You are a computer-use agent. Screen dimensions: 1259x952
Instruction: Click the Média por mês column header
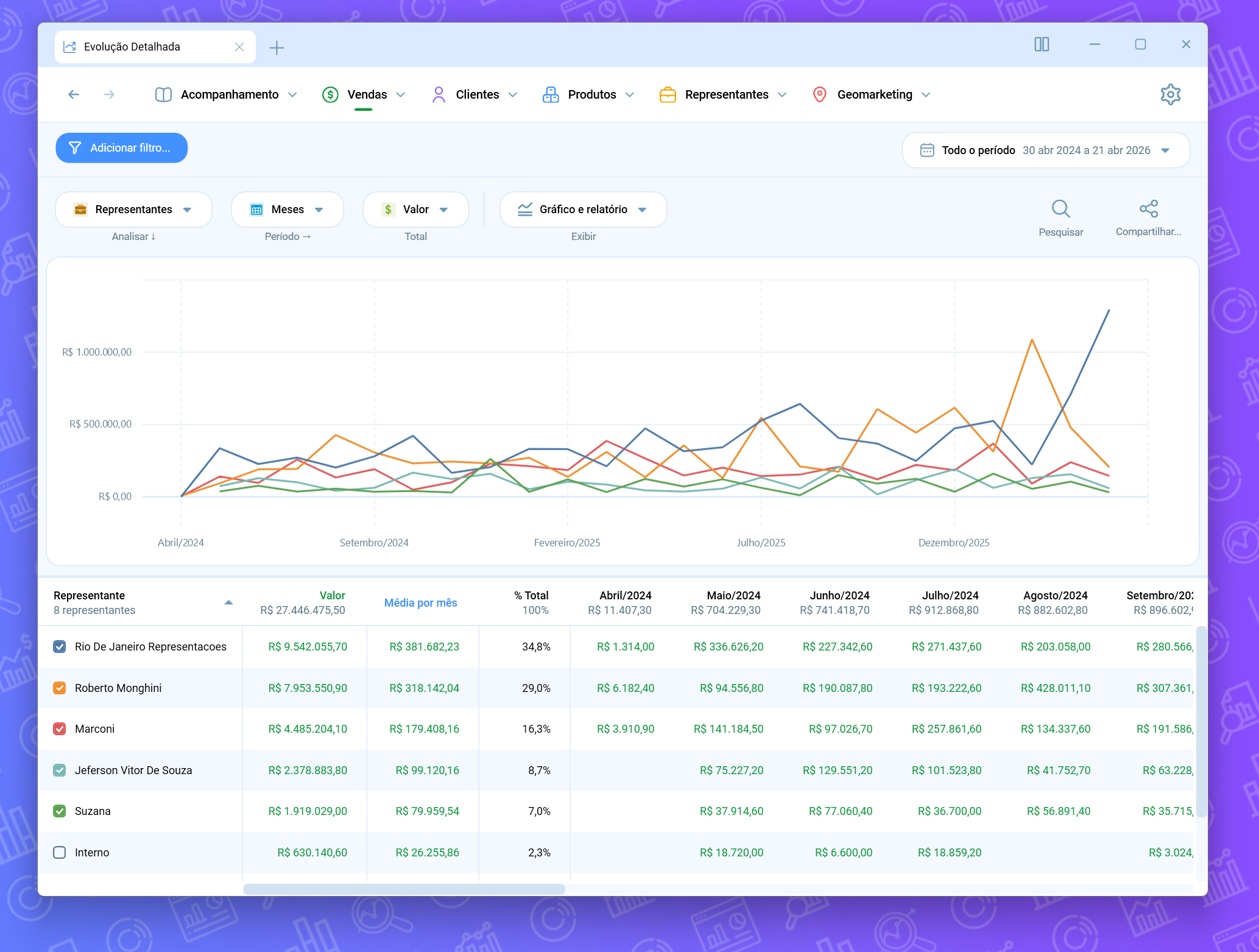point(420,602)
